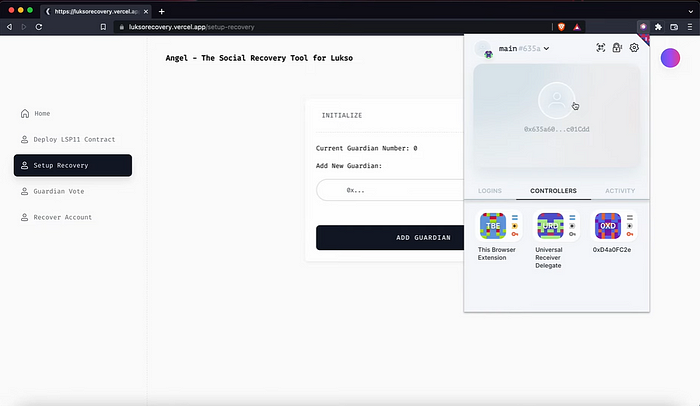Expand the tab list chevron
The image size is (700, 406).
pyautogui.click(x=690, y=11)
